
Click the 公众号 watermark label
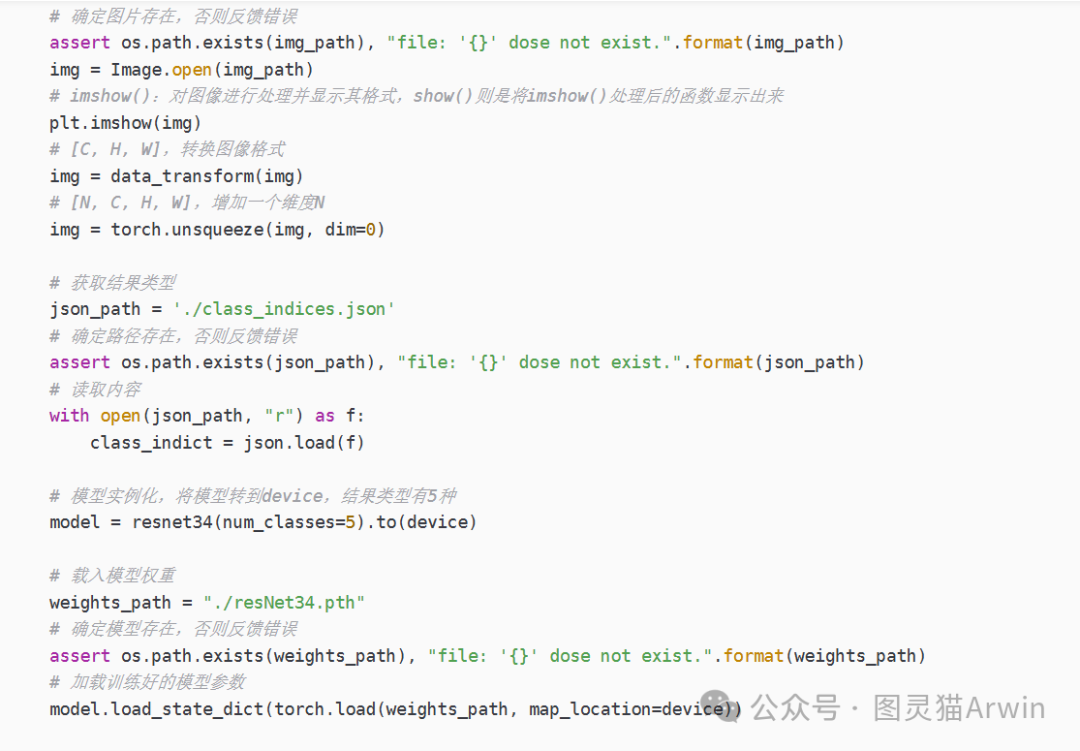pos(794,708)
